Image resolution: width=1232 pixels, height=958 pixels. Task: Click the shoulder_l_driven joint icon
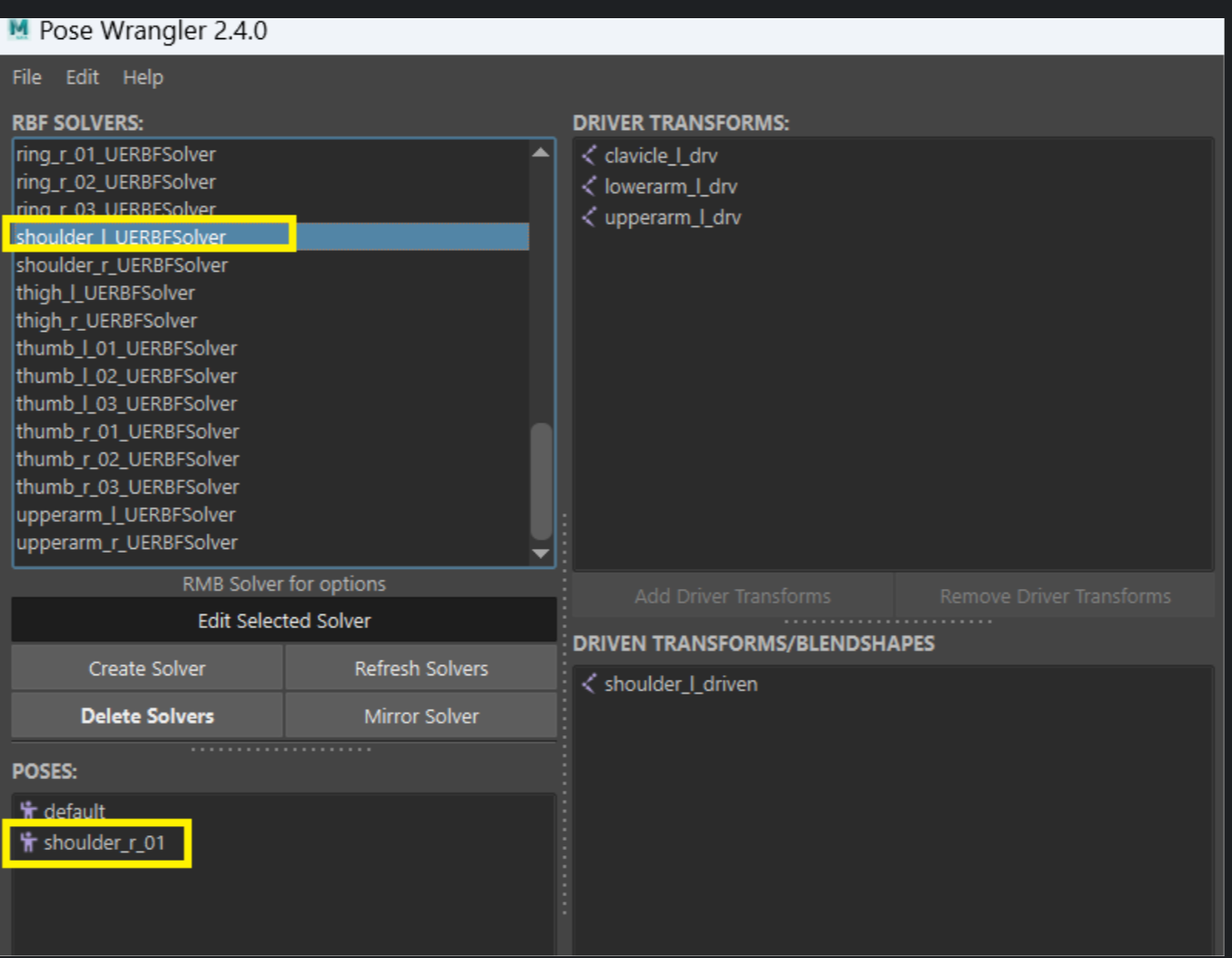[589, 684]
